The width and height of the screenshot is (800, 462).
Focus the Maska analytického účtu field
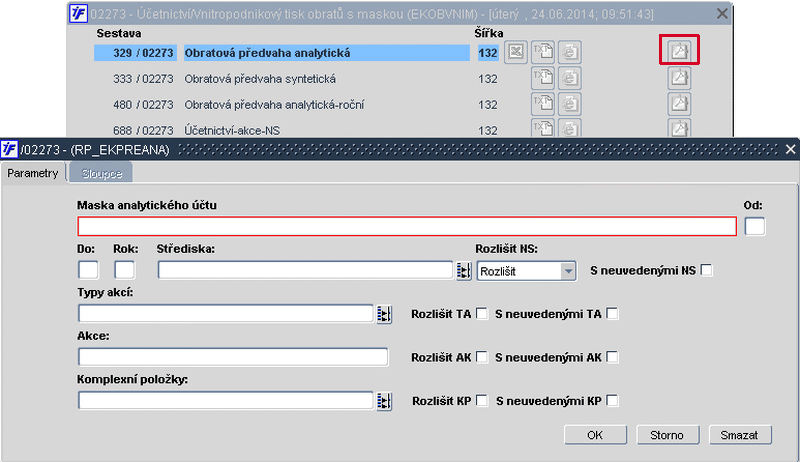pyautogui.click(x=407, y=226)
